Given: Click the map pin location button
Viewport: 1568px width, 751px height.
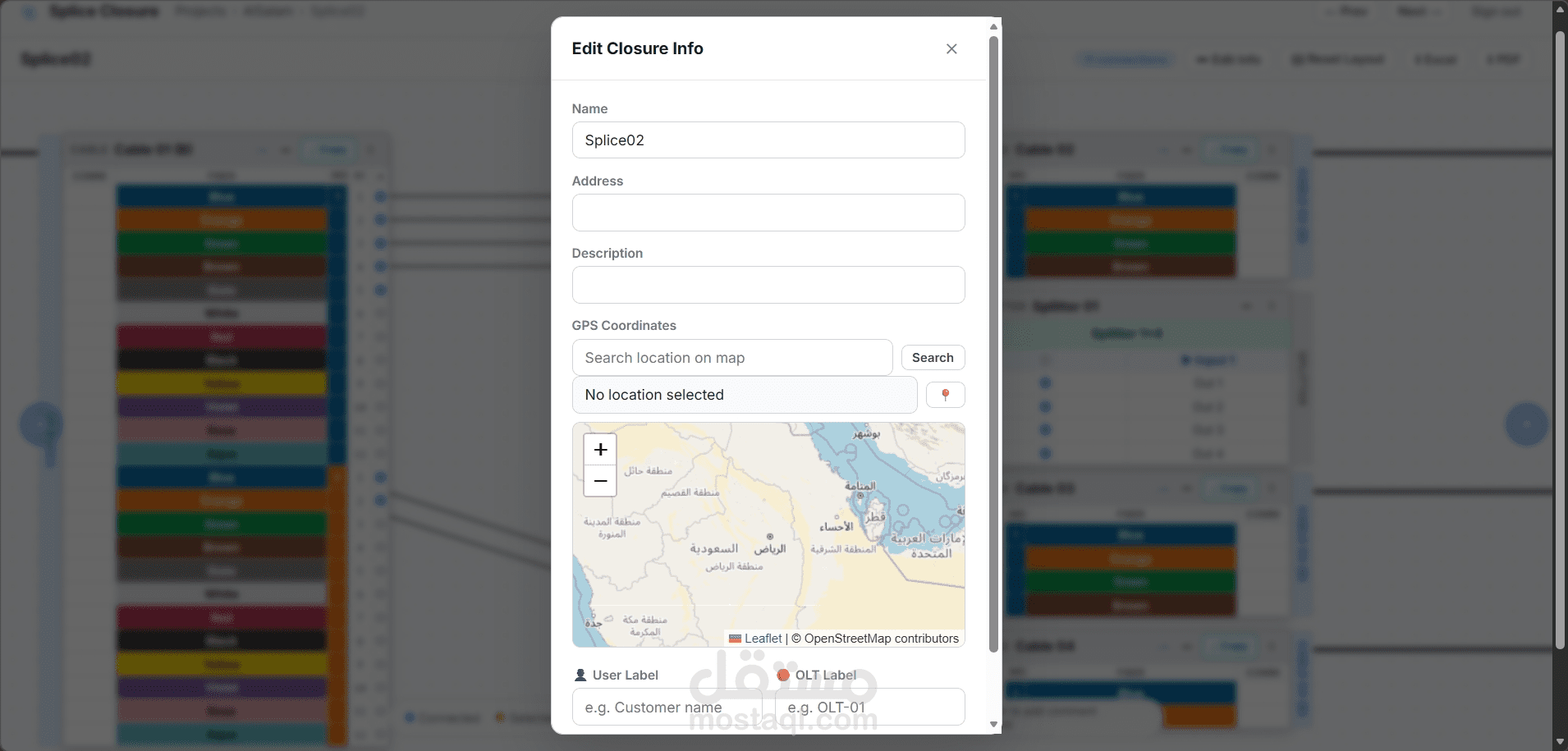Looking at the screenshot, I should pos(945,395).
